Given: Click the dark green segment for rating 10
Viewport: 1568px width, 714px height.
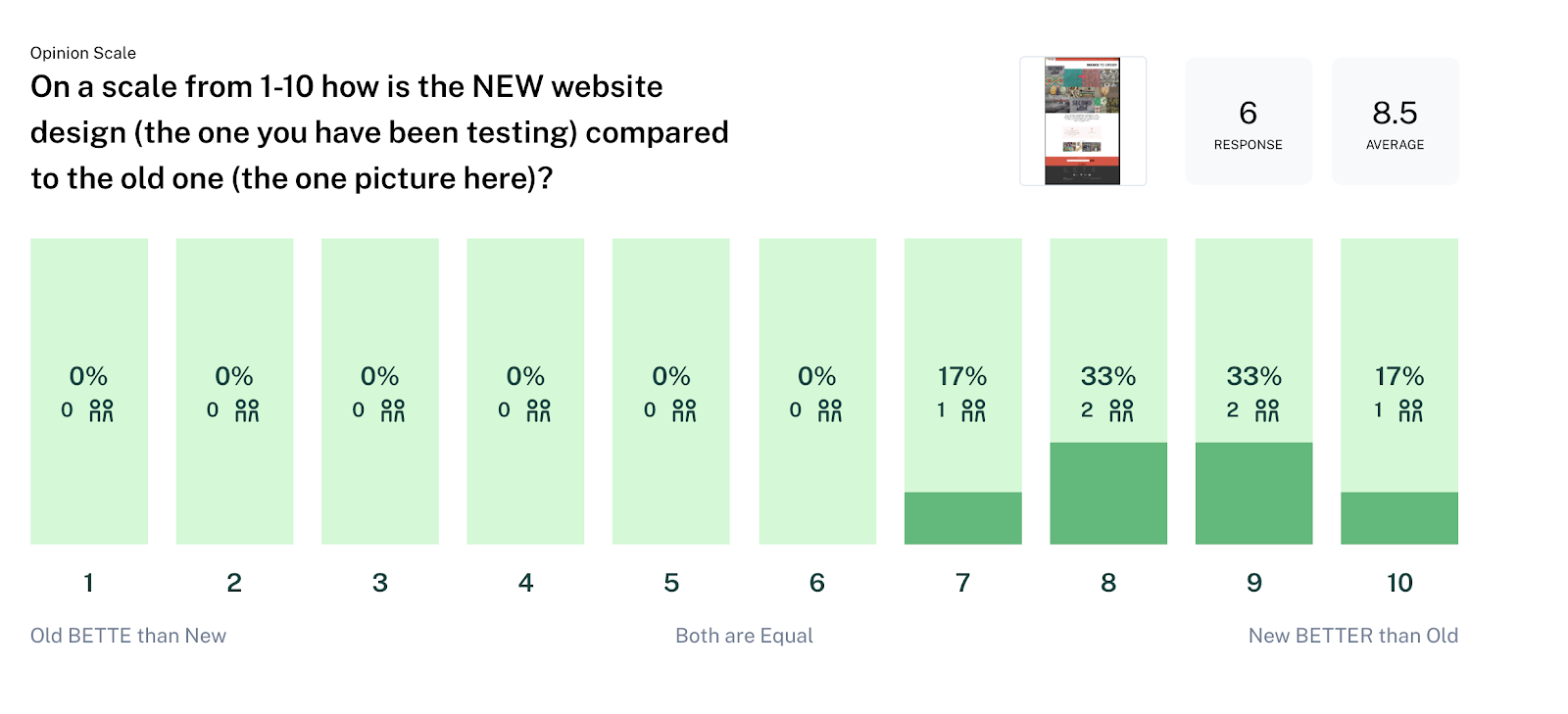Looking at the screenshot, I should pyautogui.click(x=1399, y=518).
